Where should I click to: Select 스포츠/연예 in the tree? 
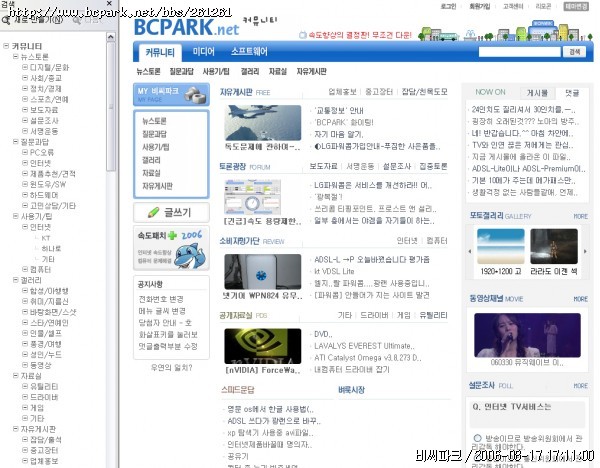point(49,99)
